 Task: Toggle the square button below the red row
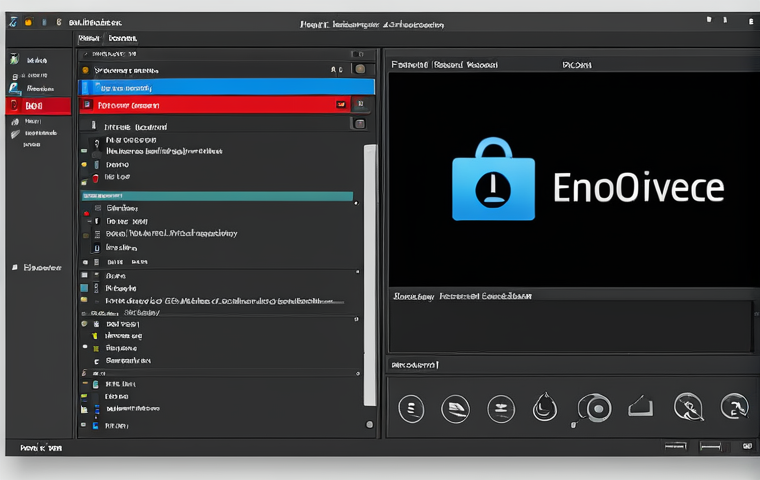[x=360, y=124]
